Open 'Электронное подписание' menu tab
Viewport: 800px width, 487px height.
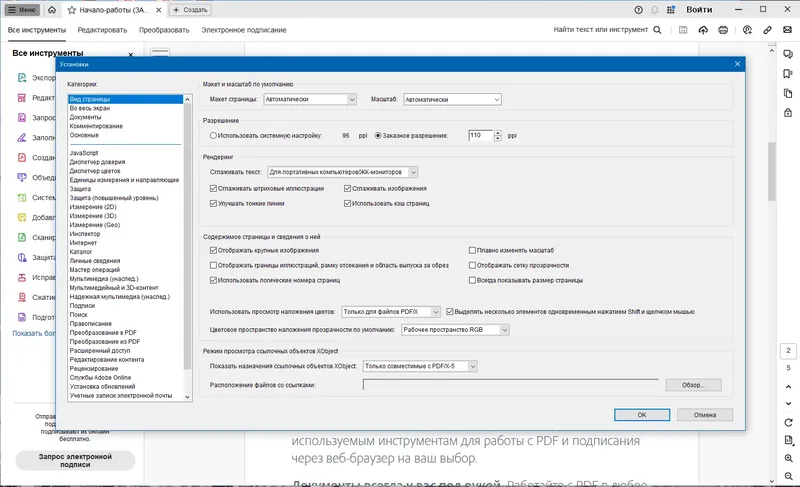click(244, 30)
